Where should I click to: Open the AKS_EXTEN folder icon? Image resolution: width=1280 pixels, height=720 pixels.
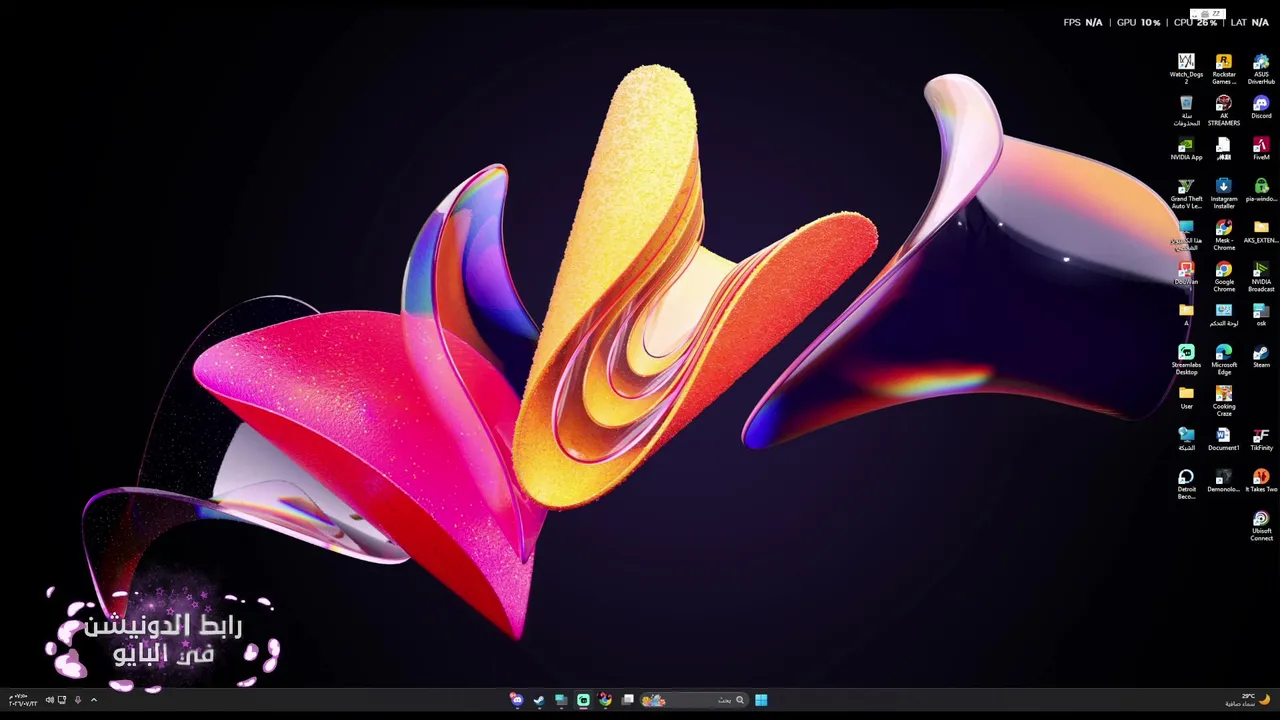[x=1261, y=232]
